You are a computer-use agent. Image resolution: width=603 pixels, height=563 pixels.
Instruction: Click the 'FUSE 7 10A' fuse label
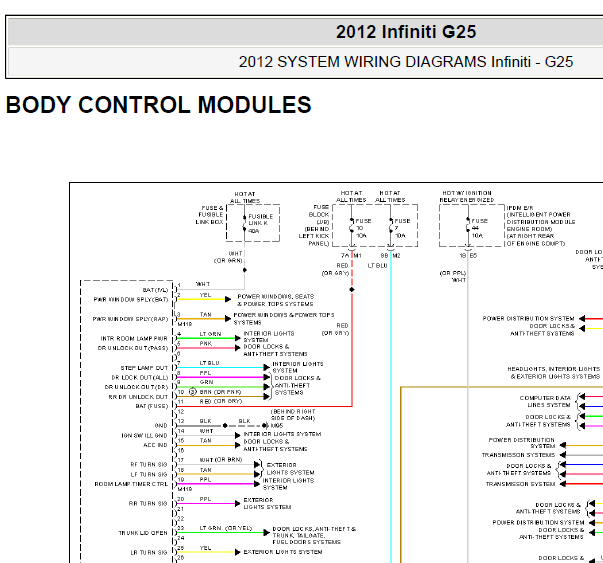click(x=402, y=228)
